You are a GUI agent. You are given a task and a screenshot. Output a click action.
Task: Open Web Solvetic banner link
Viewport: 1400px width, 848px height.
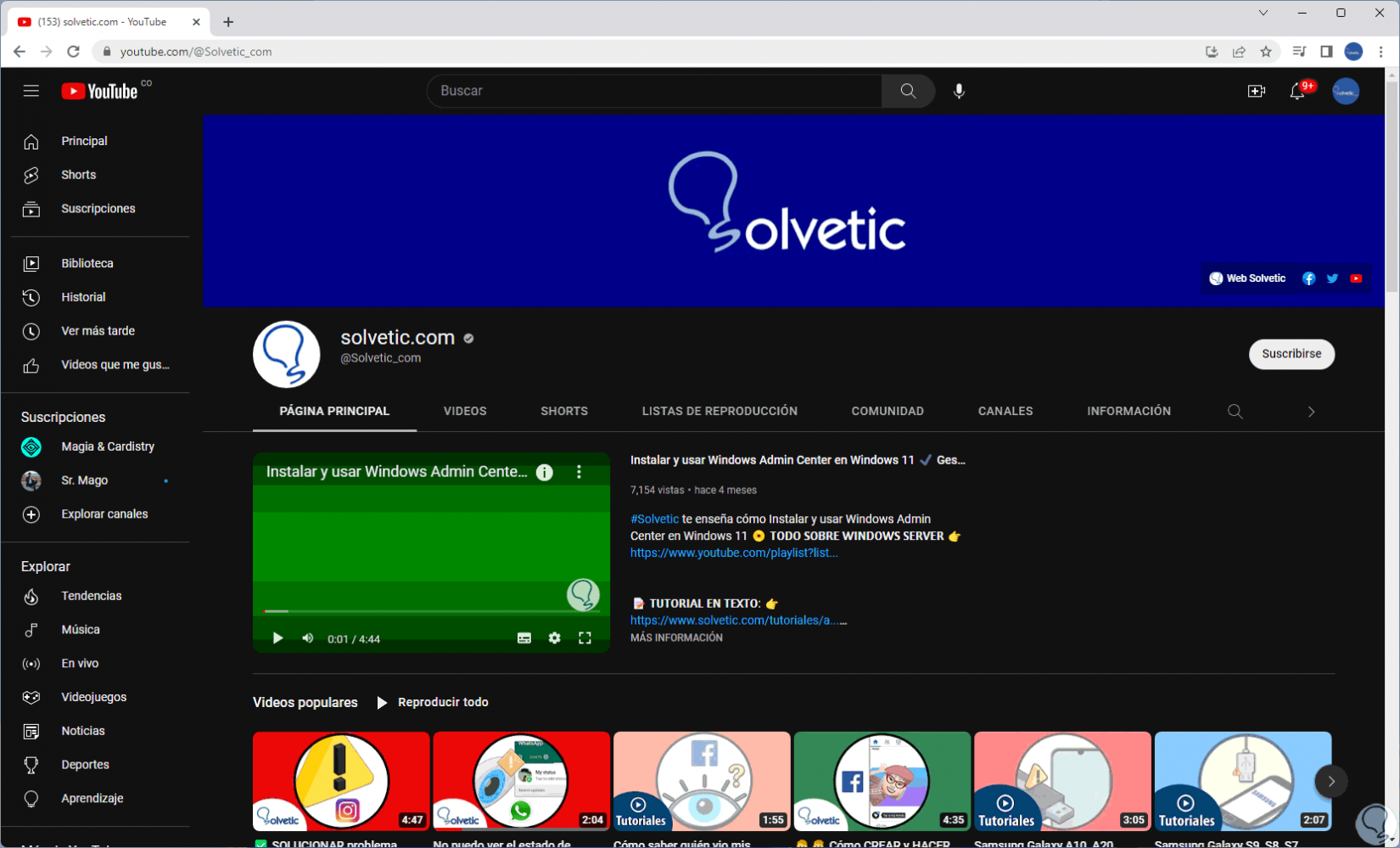tap(1247, 278)
